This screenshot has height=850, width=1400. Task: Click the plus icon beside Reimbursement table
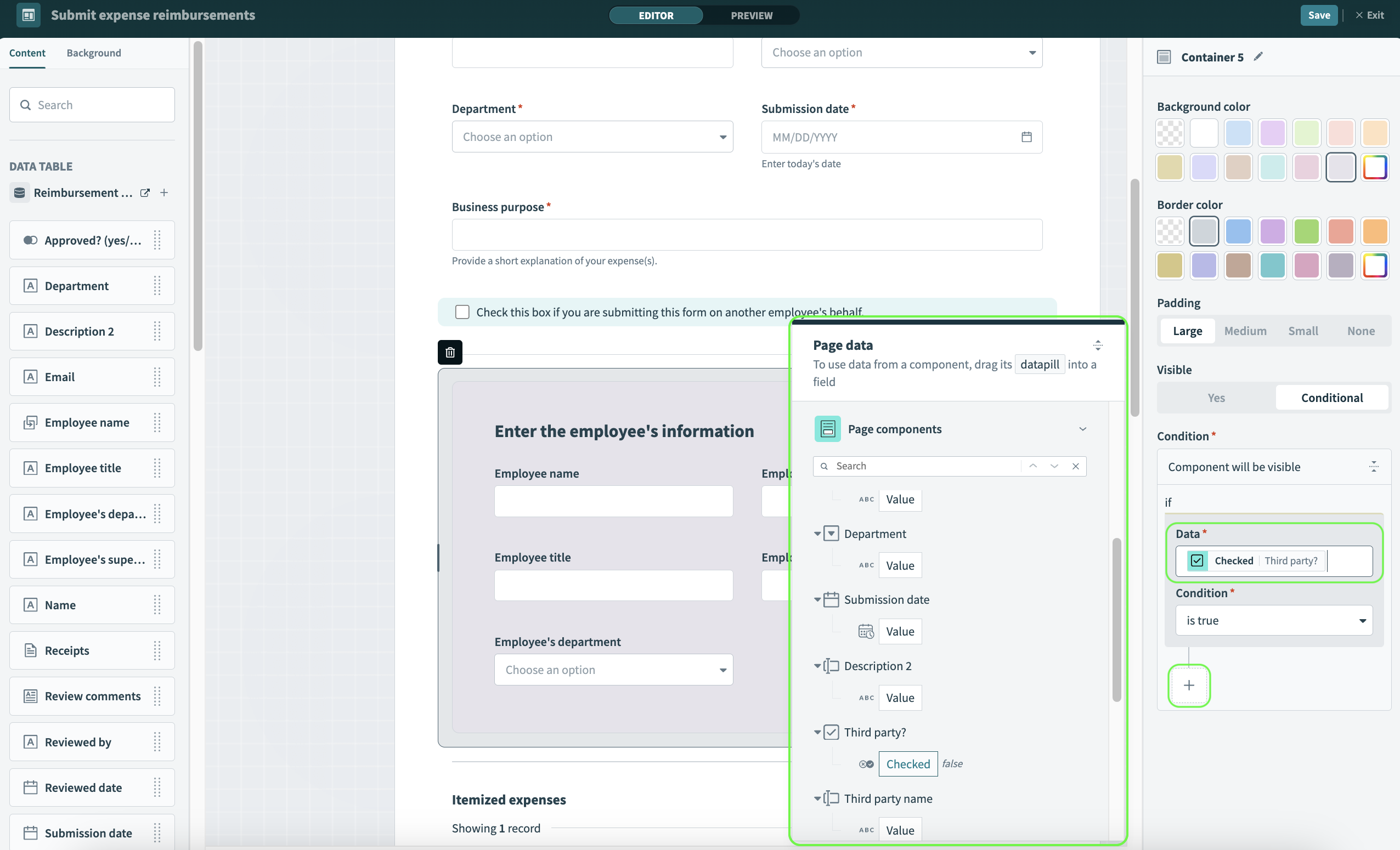click(x=164, y=193)
